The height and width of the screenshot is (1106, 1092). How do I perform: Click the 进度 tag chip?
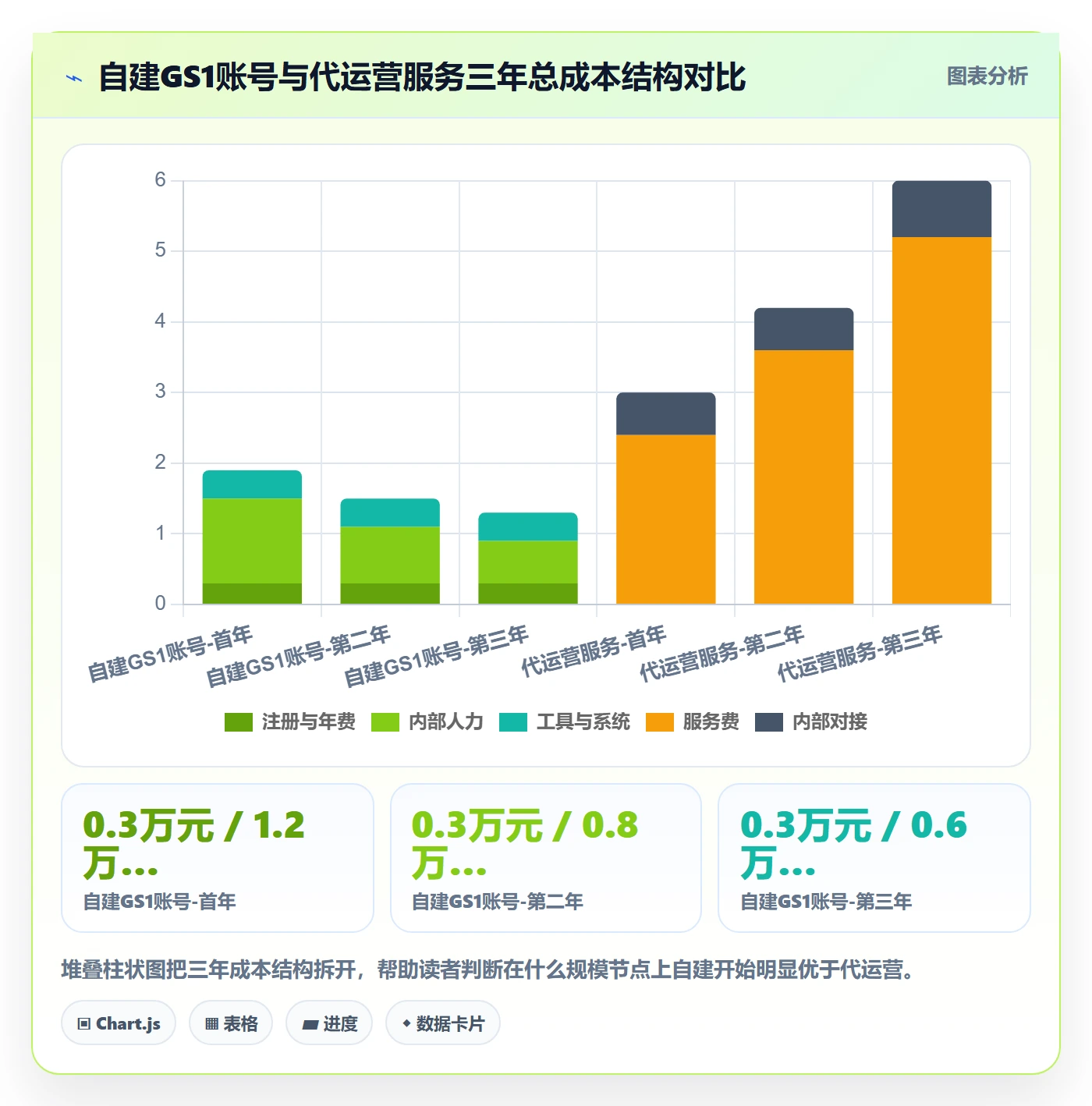pos(329,1023)
